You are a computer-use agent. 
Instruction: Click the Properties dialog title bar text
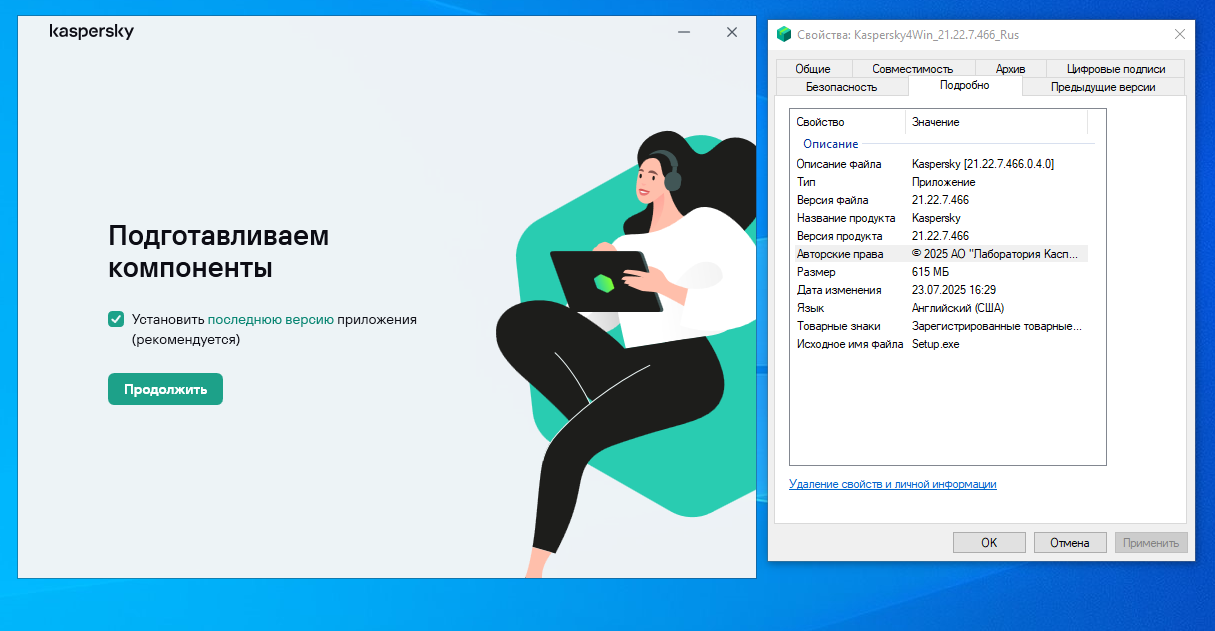click(908, 35)
